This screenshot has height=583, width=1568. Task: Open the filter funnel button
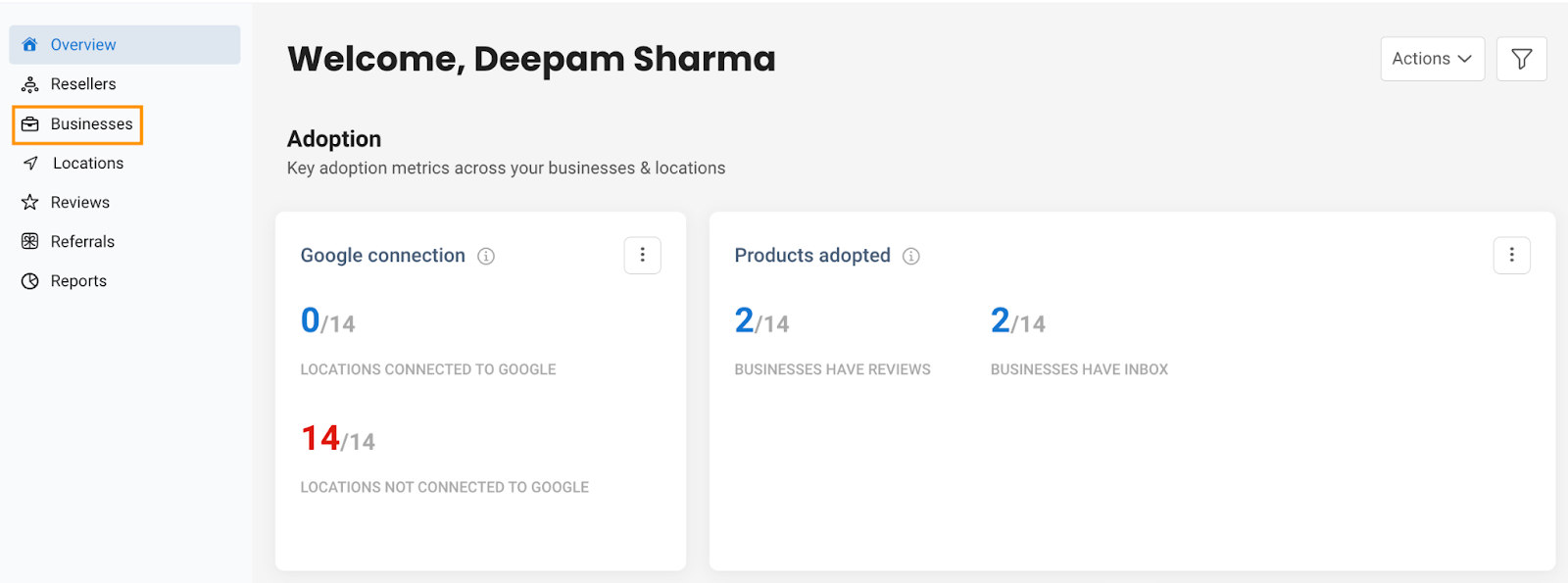click(1521, 59)
